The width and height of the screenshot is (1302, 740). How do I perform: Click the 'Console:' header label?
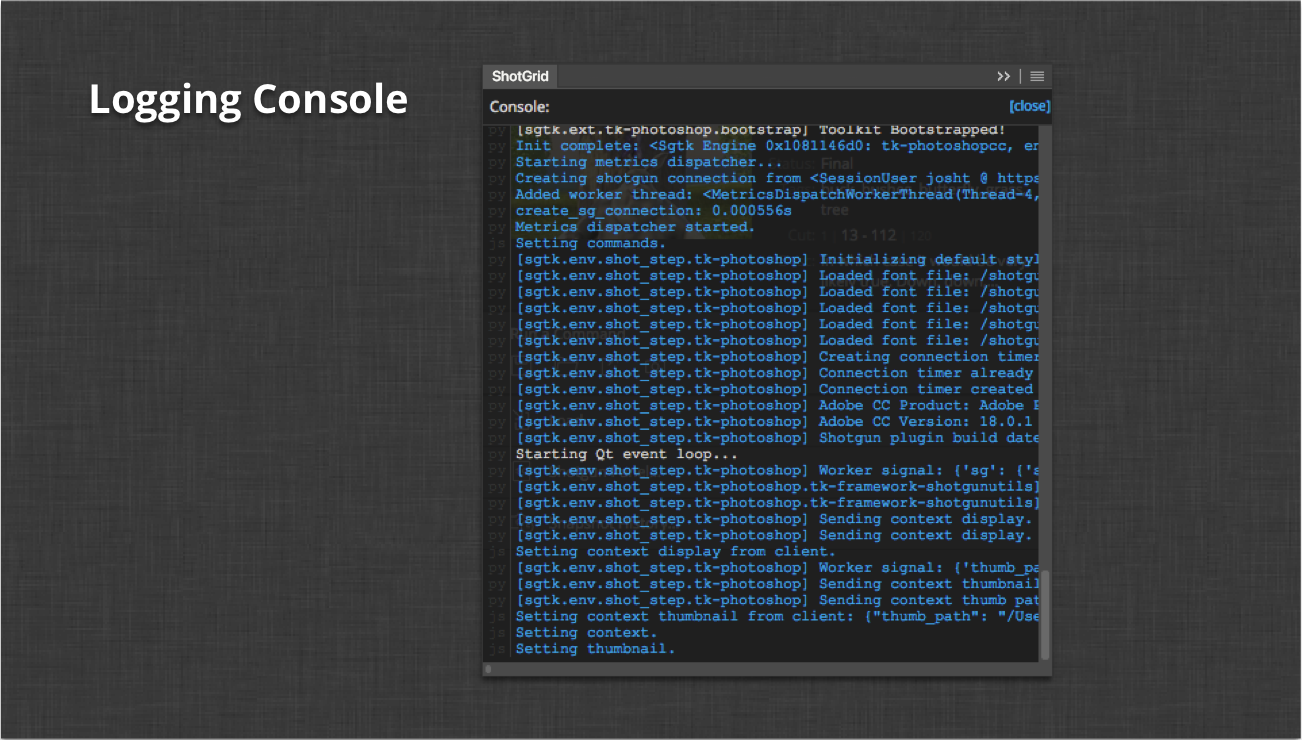click(x=519, y=107)
